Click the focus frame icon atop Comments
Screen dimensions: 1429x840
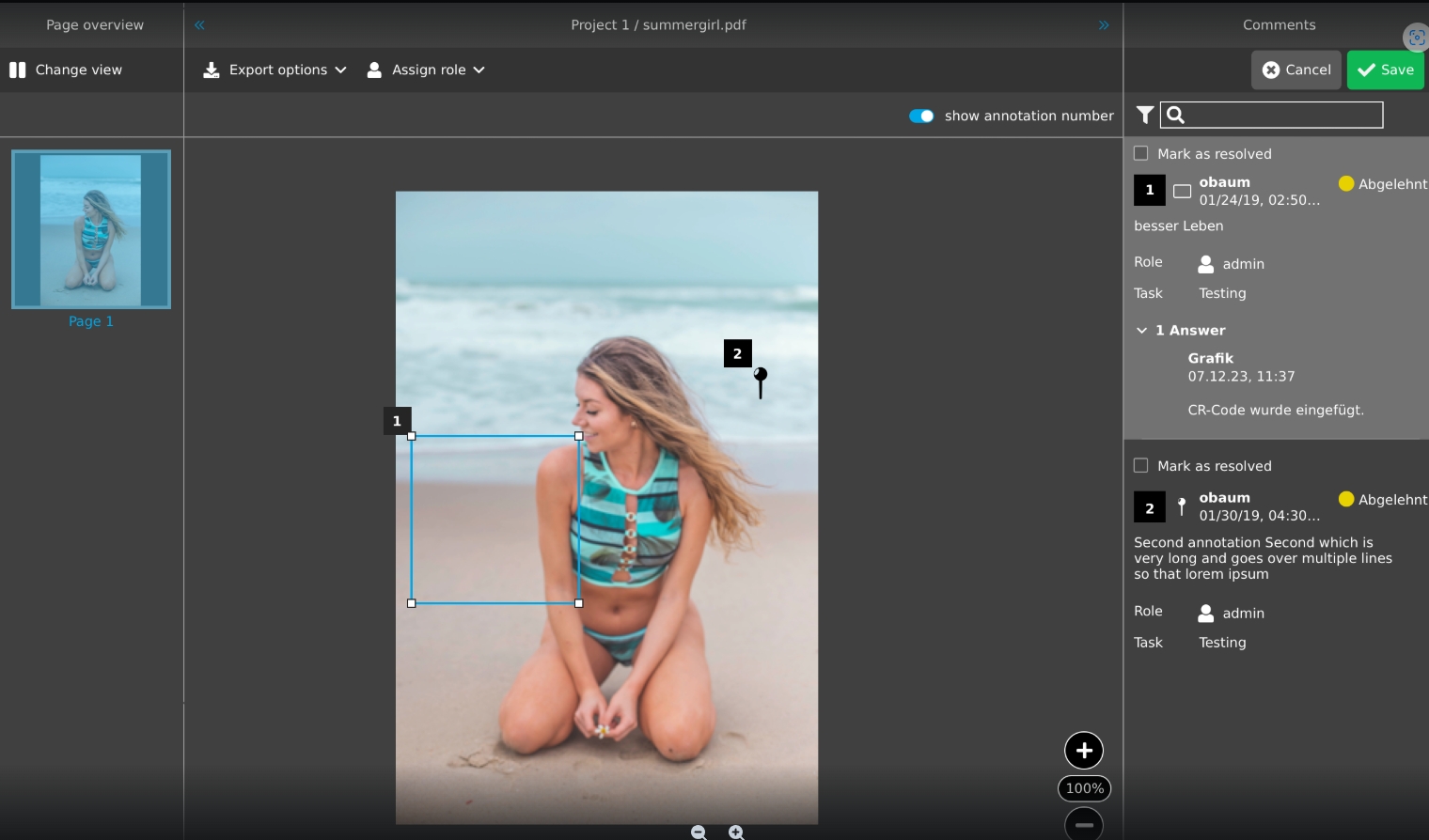click(x=1416, y=38)
